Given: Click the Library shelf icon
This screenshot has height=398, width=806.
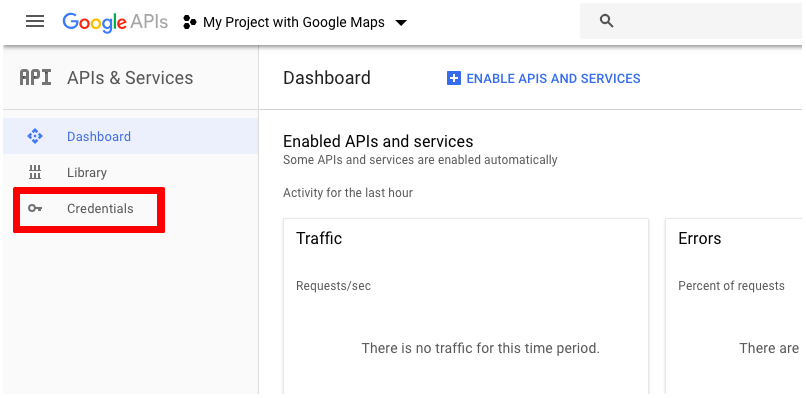Looking at the screenshot, I should [x=35, y=172].
